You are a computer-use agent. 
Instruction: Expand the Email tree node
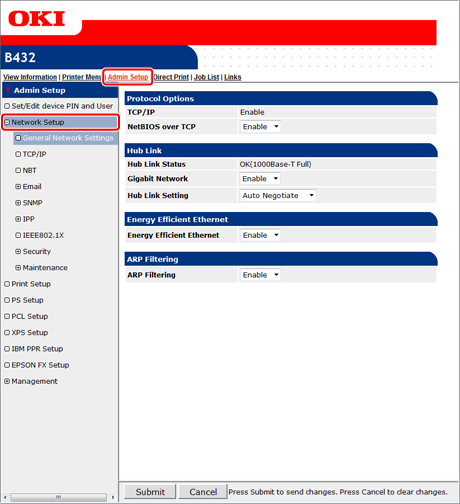point(18,187)
